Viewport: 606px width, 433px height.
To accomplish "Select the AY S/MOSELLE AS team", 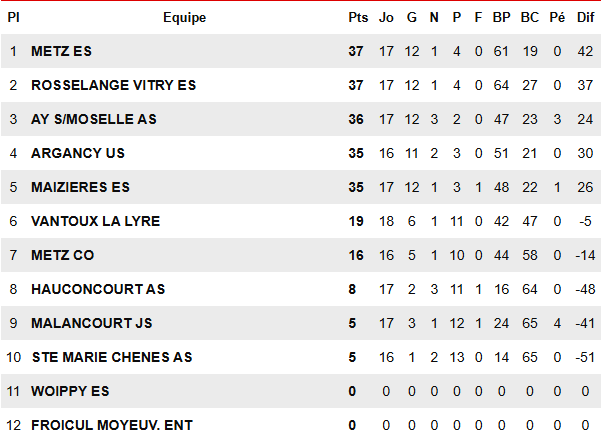I will 94,119.
